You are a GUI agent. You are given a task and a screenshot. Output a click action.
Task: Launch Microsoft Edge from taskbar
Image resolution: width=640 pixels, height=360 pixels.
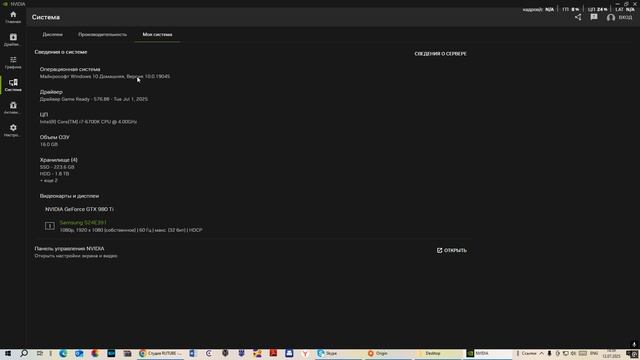click(x=63, y=353)
